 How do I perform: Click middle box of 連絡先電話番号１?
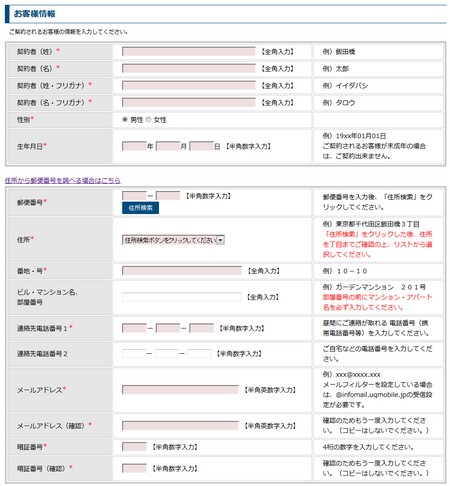168,328
